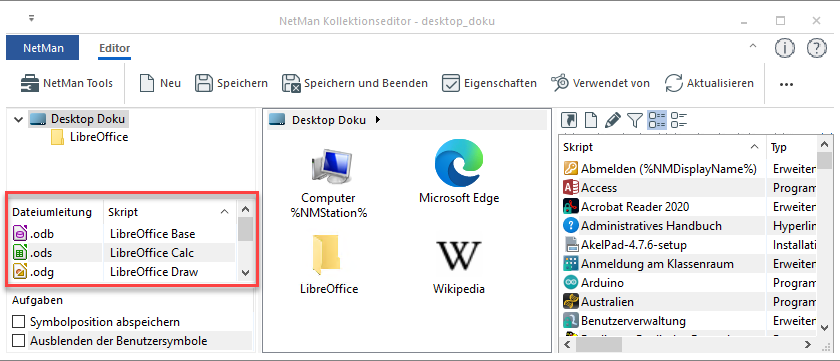840x361 pixels.
Task: Click the .odb file type icon
Action: [20, 234]
